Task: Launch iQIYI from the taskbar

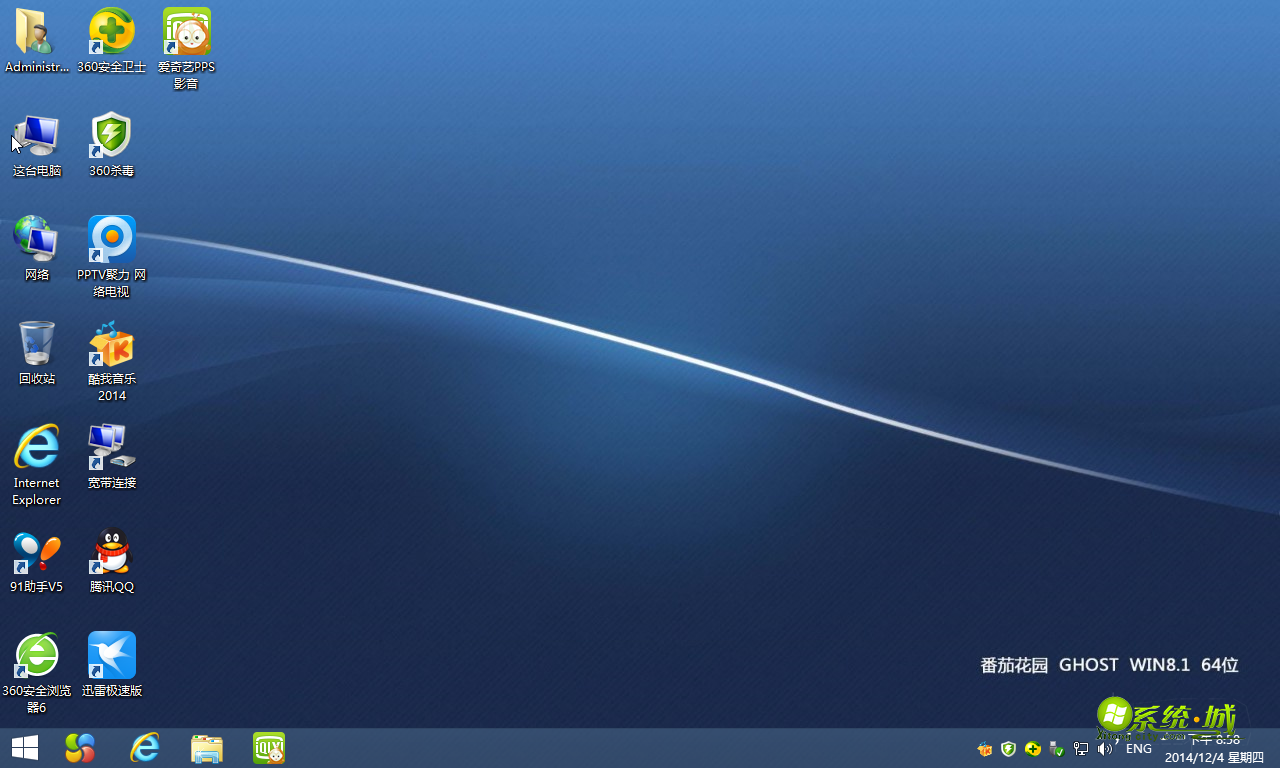Action: tap(269, 748)
